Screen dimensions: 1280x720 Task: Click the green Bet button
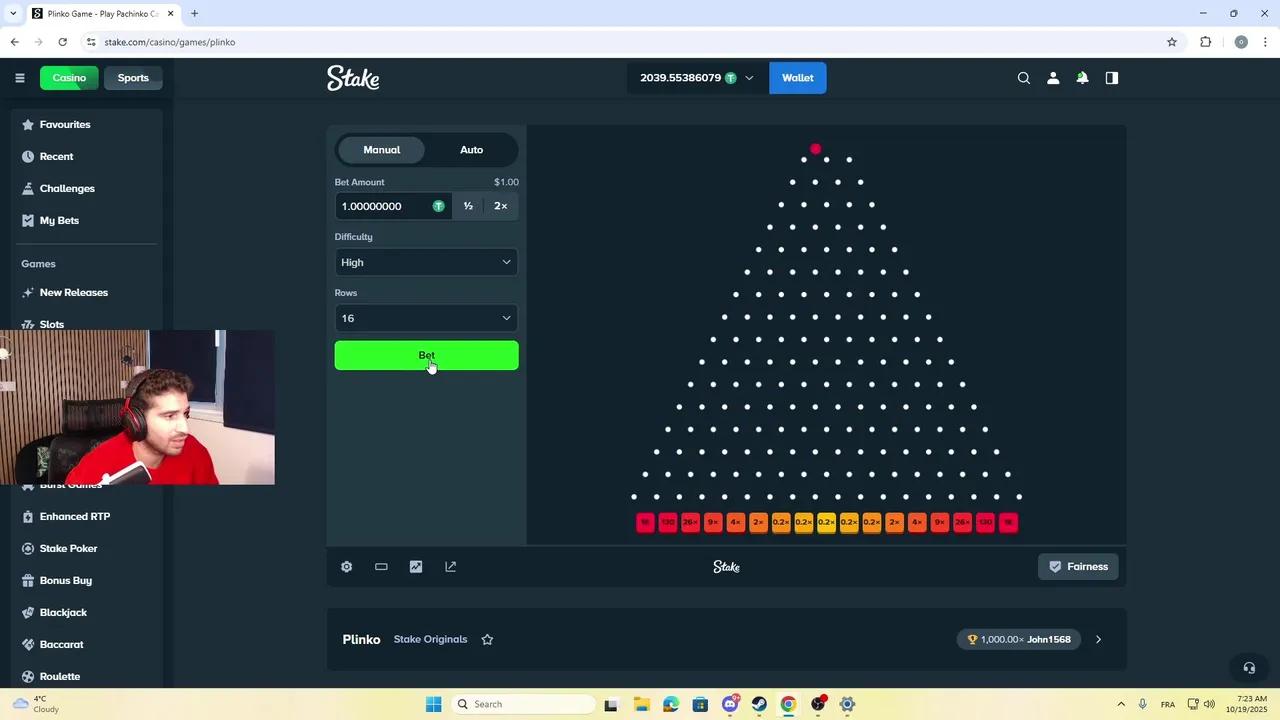(x=427, y=355)
